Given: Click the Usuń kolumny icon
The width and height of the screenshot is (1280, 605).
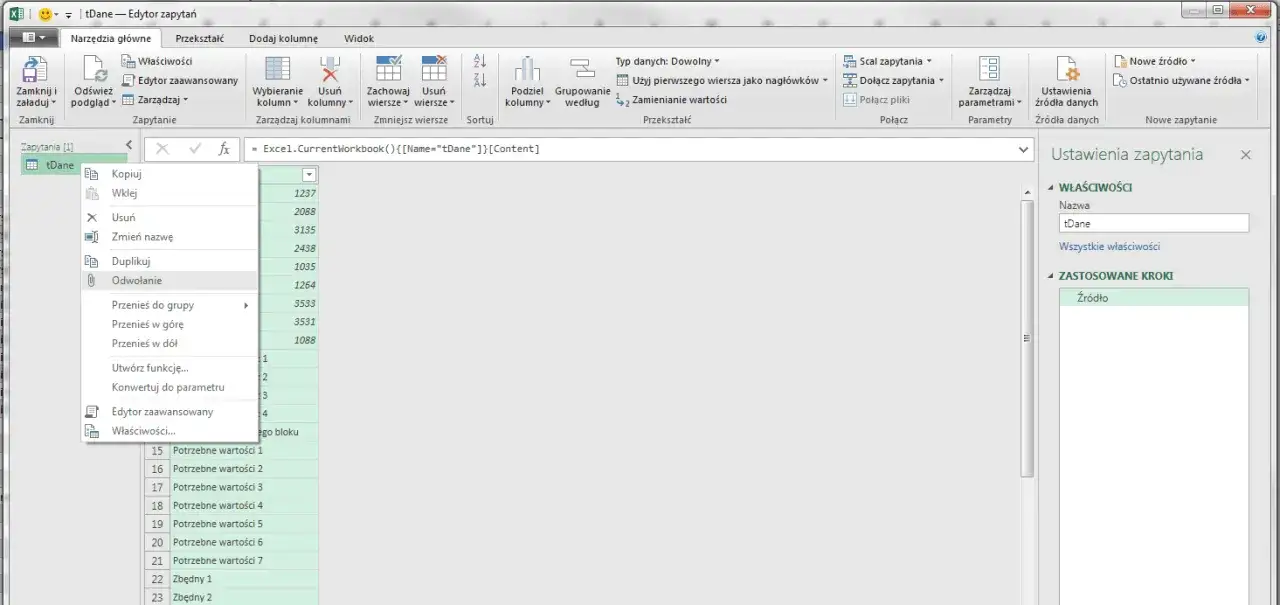Looking at the screenshot, I should click(x=330, y=69).
